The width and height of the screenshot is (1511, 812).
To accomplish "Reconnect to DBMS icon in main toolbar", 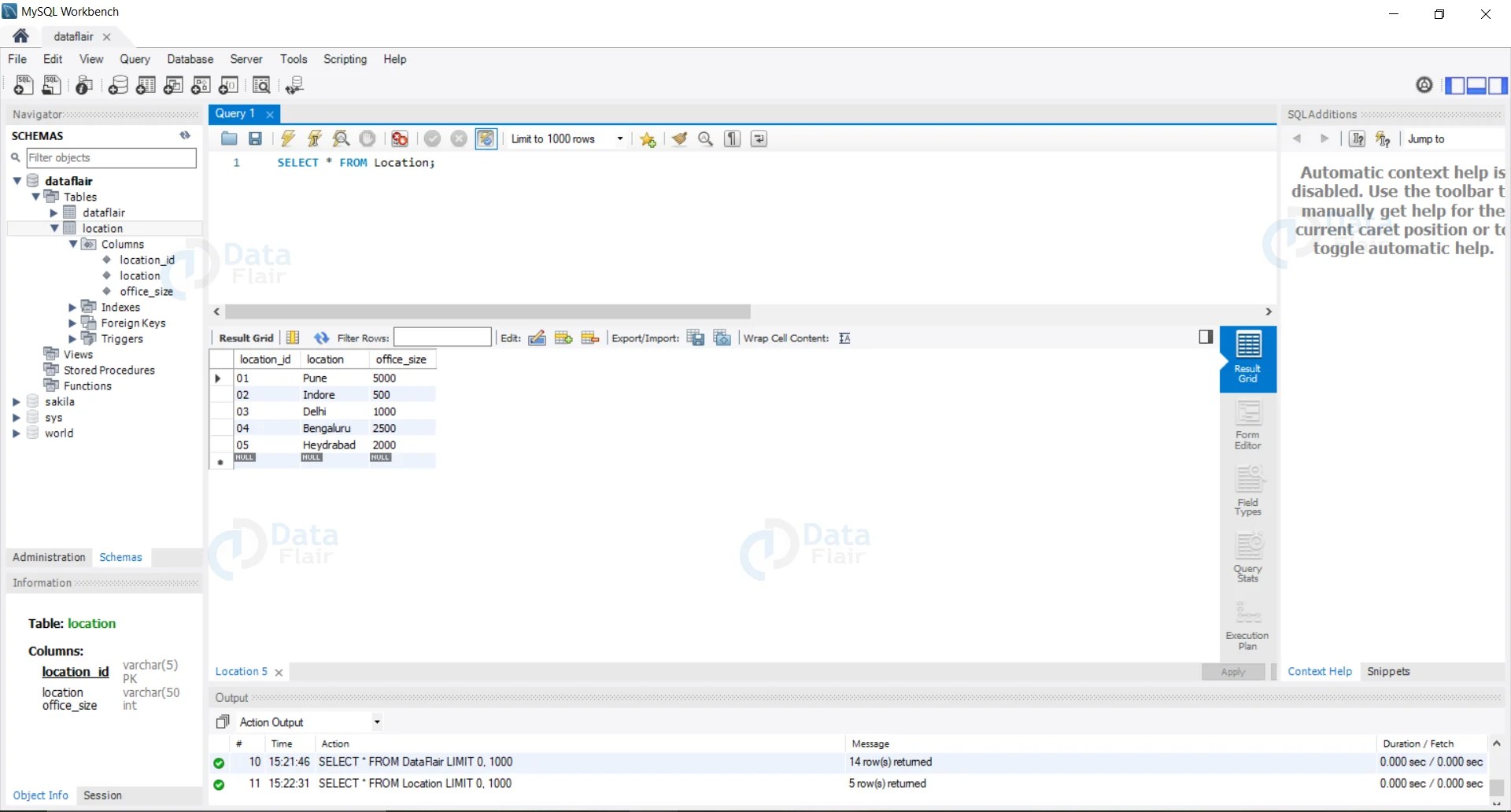I will [295, 85].
